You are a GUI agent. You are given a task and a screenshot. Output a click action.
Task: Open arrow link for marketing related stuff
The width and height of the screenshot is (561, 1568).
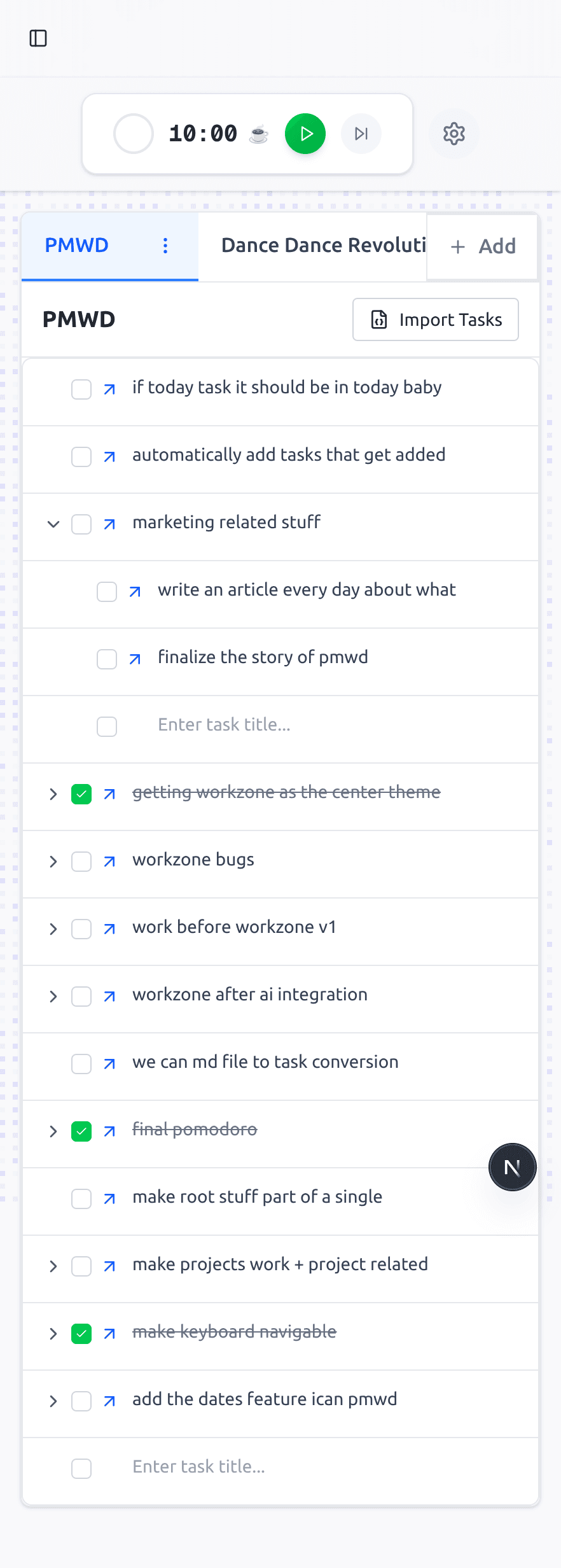click(x=109, y=524)
